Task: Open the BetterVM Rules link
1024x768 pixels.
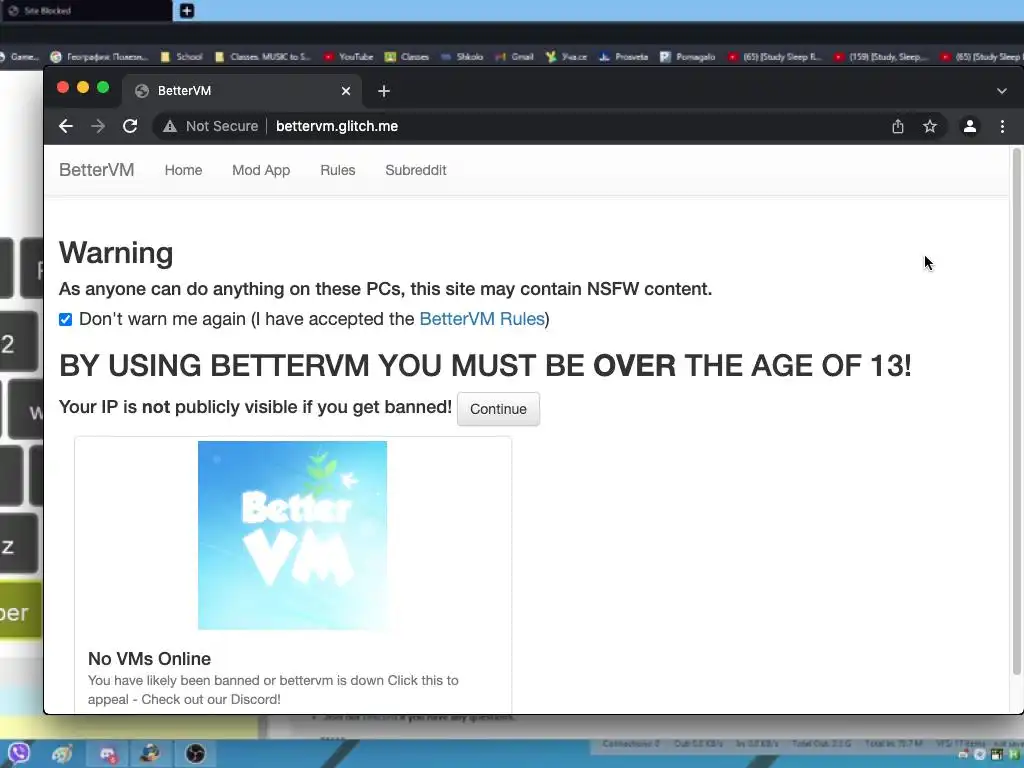Action: [x=482, y=319]
